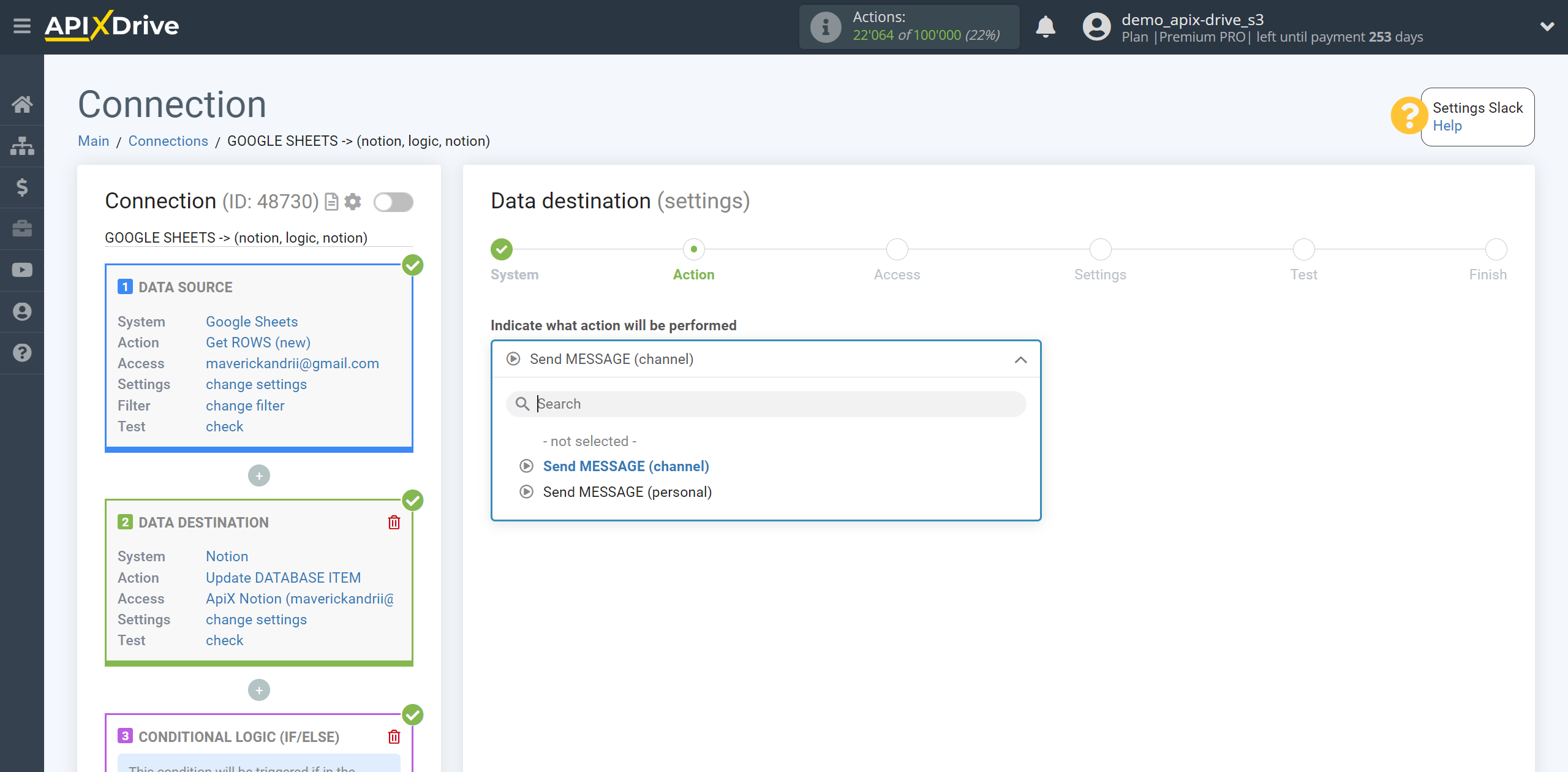Open the briefcase sidebar icon
The width and height of the screenshot is (1568, 772).
pyautogui.click(x=22, y=229)
